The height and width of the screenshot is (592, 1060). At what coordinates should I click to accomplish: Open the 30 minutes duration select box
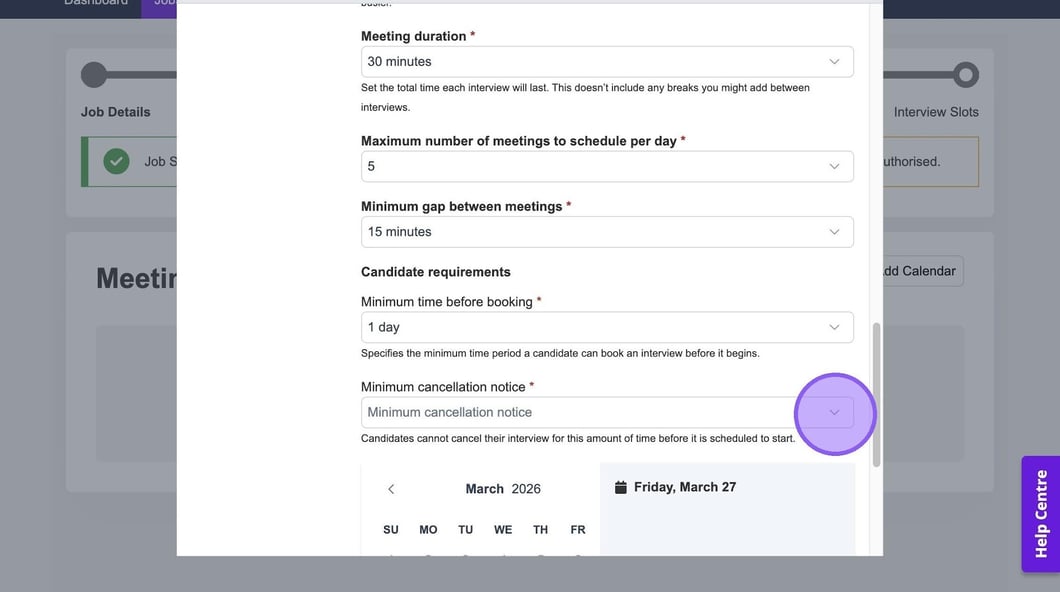coord(590,62)
